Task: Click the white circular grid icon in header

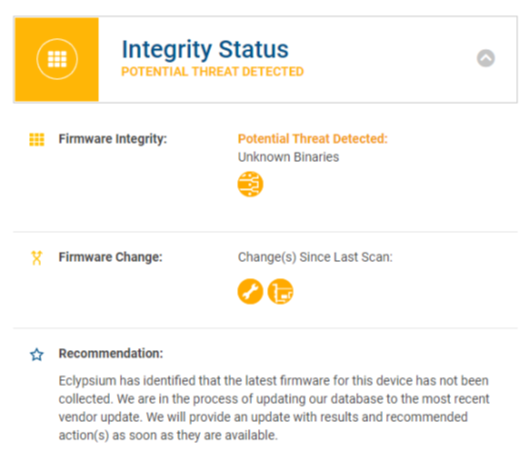Action: point(57,59)
